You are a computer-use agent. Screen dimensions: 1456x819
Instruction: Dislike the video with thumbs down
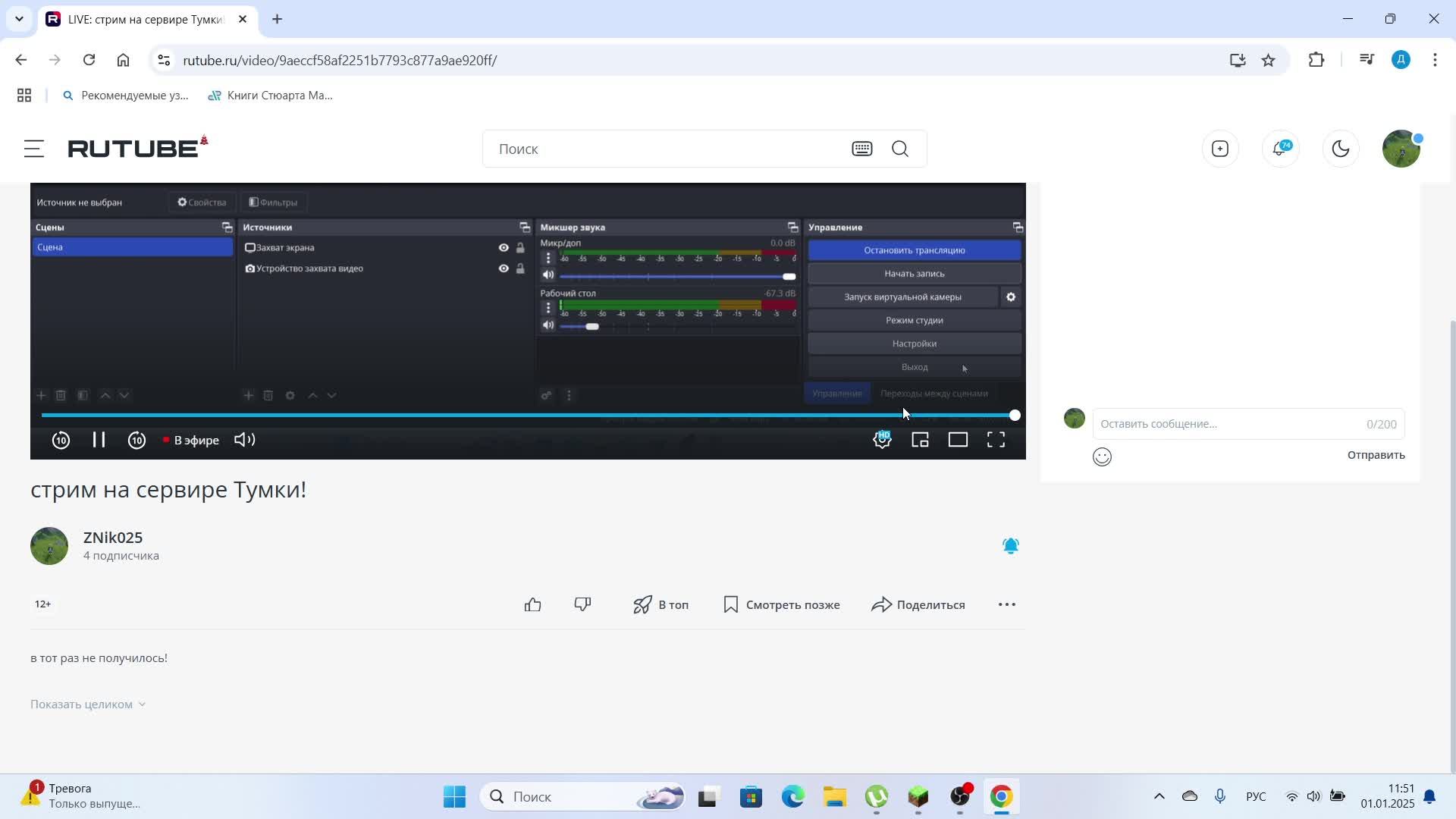point(582,604)
